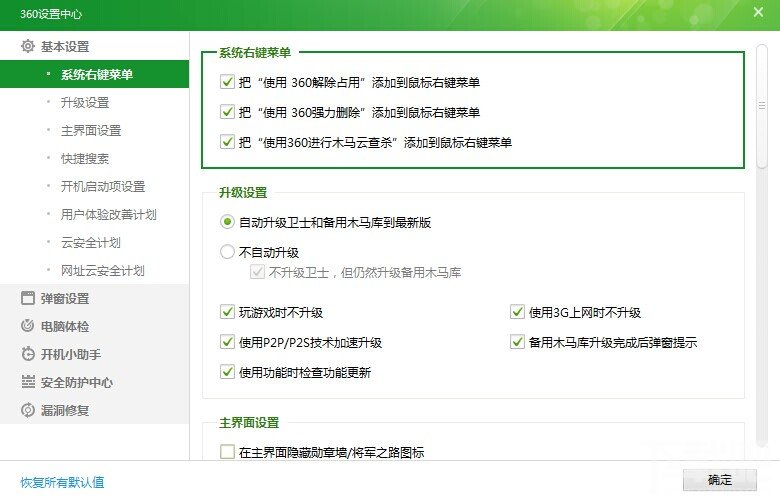Click the gear icon beside 基本设置
The image size is (780, 500).
tap(28, 46)
